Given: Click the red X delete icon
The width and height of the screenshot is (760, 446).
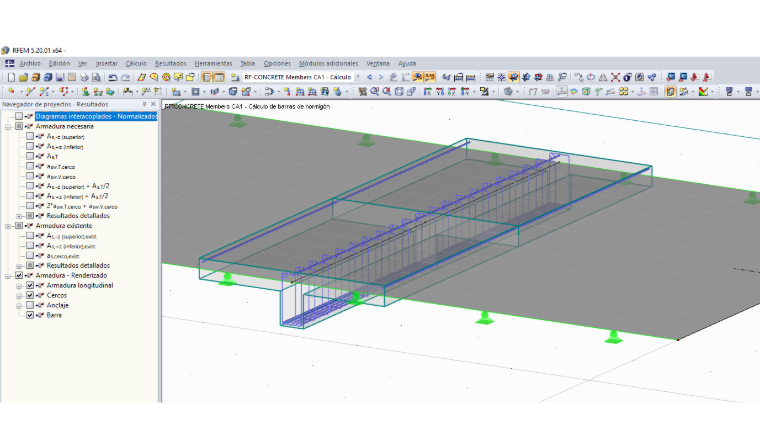Looking at the screenshot, I should (615, 77).
